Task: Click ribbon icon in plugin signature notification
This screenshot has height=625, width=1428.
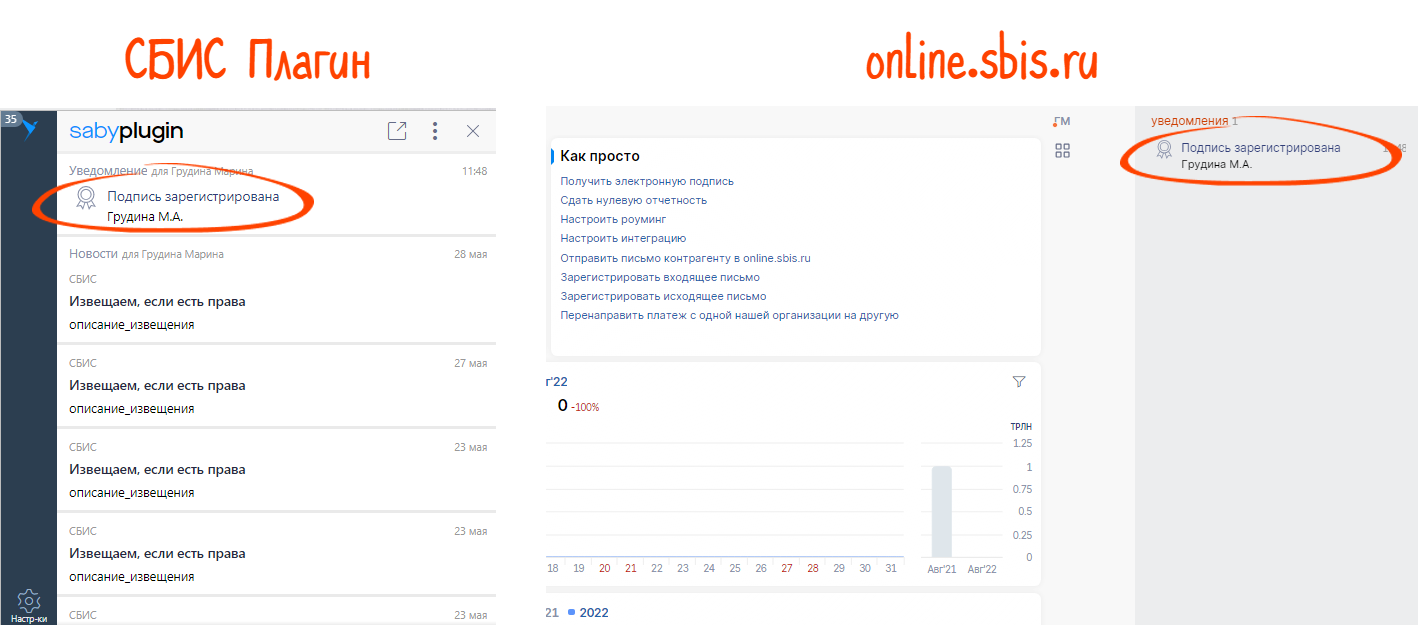Action: point(87,198)
